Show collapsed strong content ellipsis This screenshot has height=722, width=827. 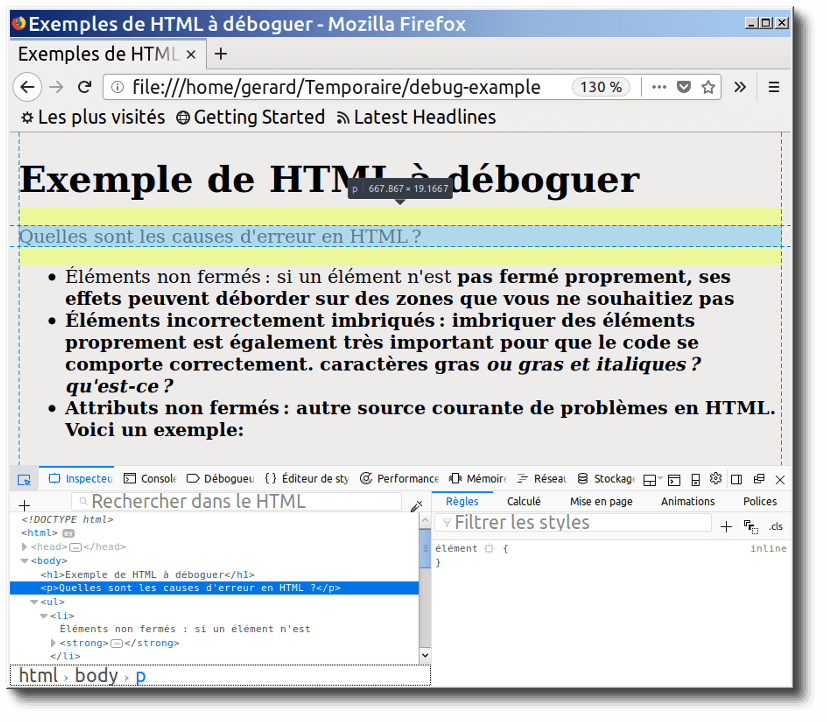click(x=117, y=643)
